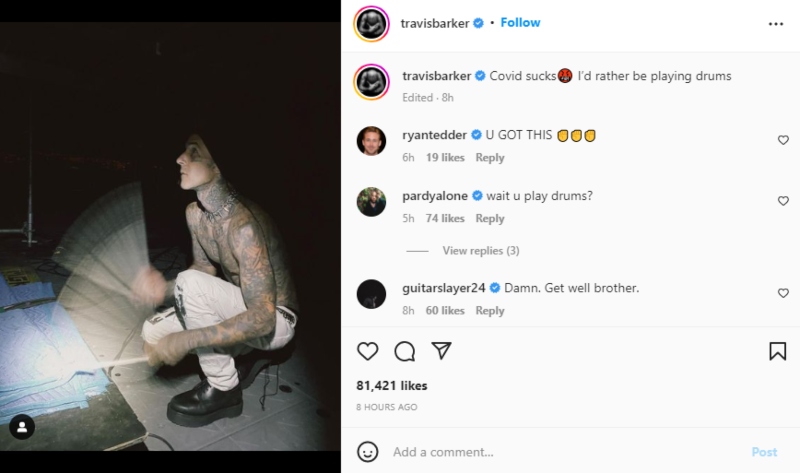This screenshot has width=800, height=473.
Task: Like guitarslayer24's comment
Action: pos(783,294)
